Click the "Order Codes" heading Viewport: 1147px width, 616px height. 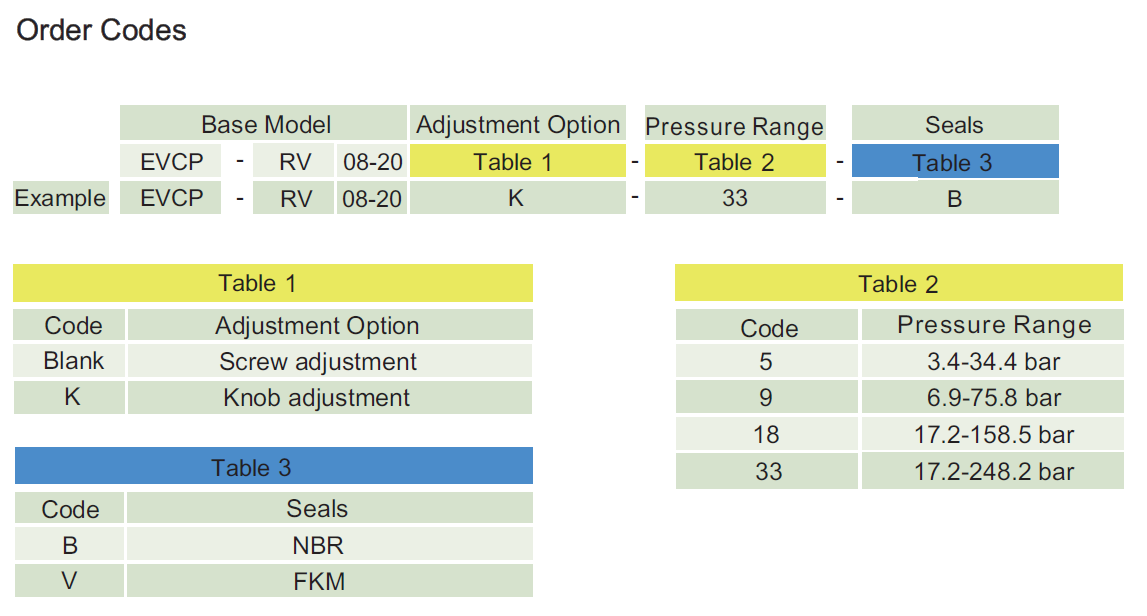click(101, 31)
